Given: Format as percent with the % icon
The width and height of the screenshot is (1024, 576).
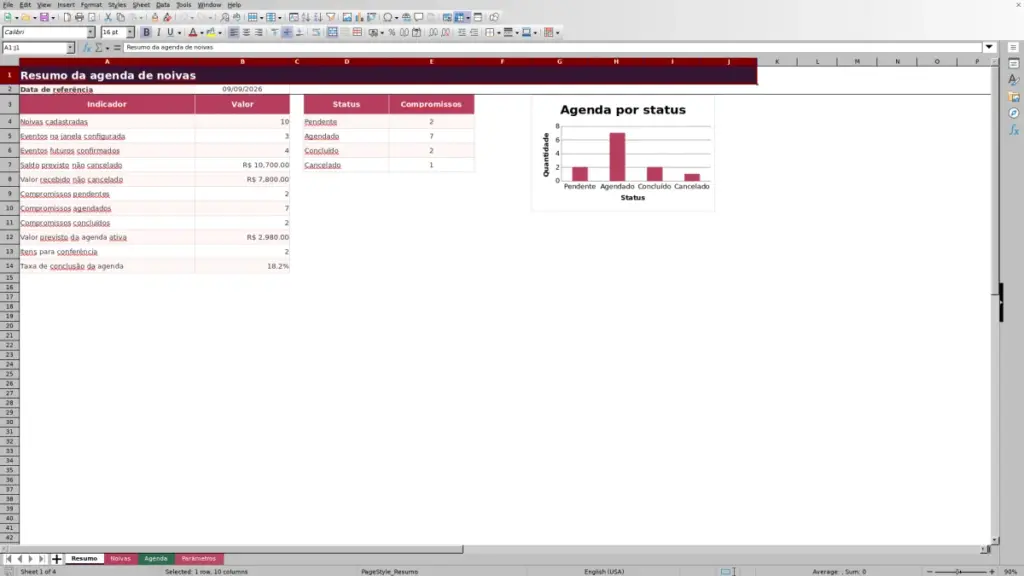Looking at the screenshot, I should (391, 33).
